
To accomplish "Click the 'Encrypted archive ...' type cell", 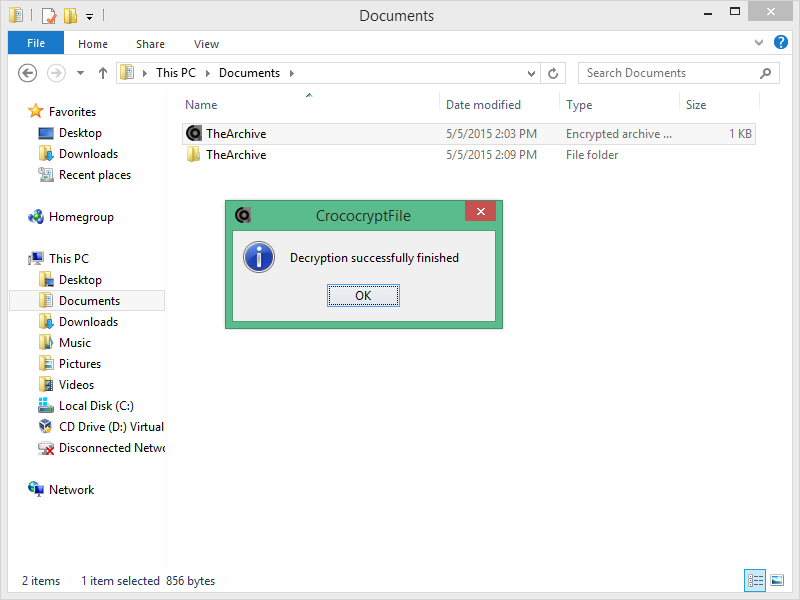I will point(618,134).
